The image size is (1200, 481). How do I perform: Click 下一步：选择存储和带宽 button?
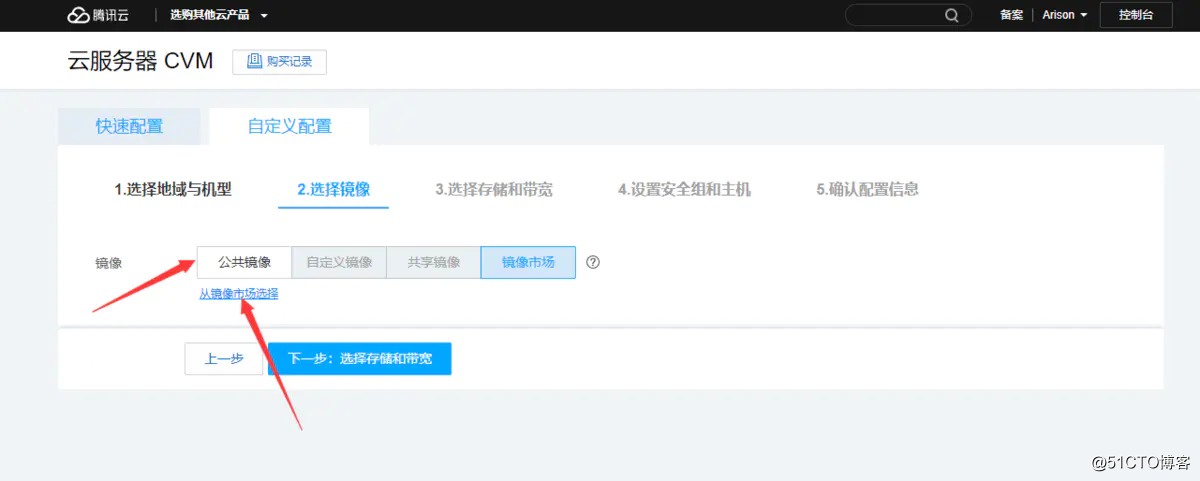[x=360, y=358]
